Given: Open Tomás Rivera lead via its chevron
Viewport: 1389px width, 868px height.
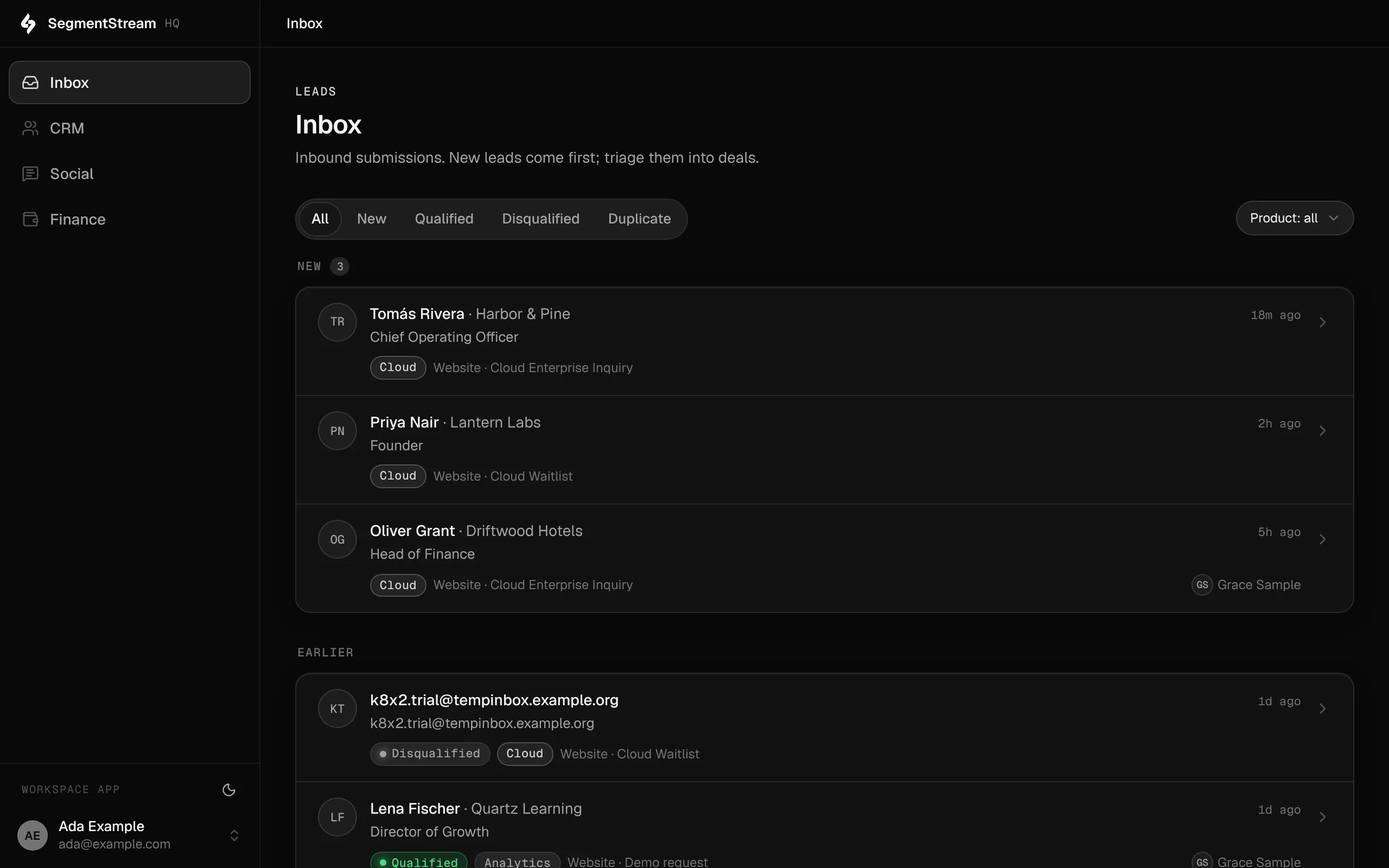Looking at the screenshot, I should [1322, 322].
